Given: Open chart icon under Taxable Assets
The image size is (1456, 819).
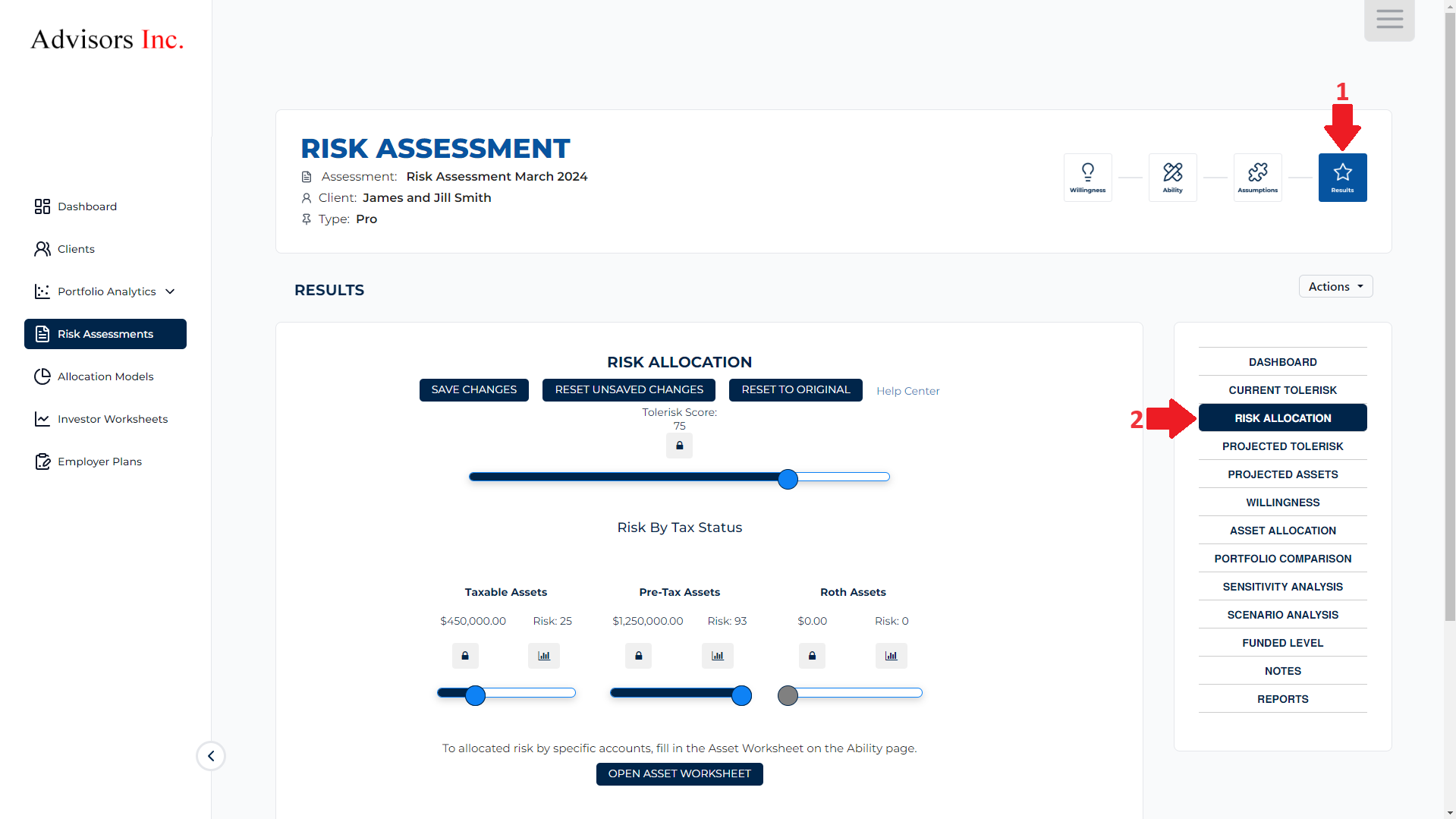Looking at the screenshot, I should click(543, 656).
